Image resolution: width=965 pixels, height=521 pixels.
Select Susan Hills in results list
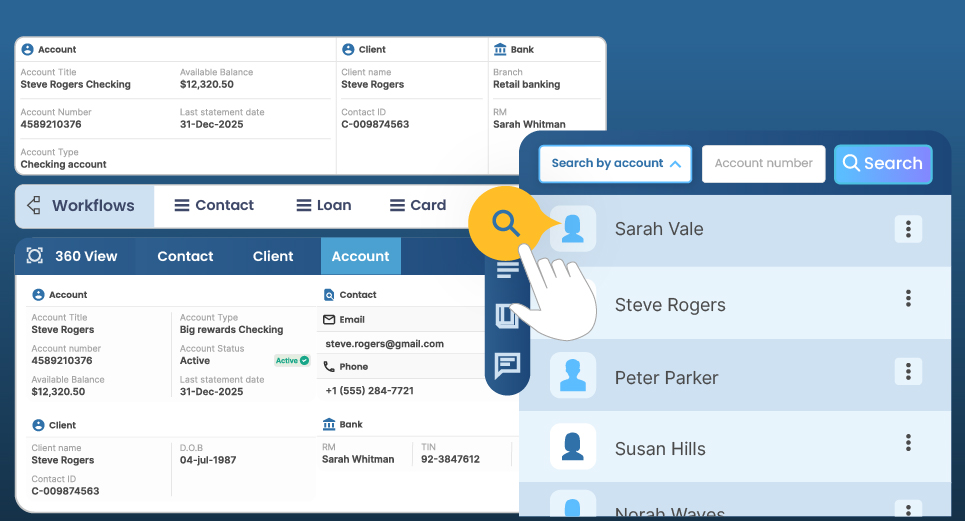pyautogui.click(x=735, y=447)
